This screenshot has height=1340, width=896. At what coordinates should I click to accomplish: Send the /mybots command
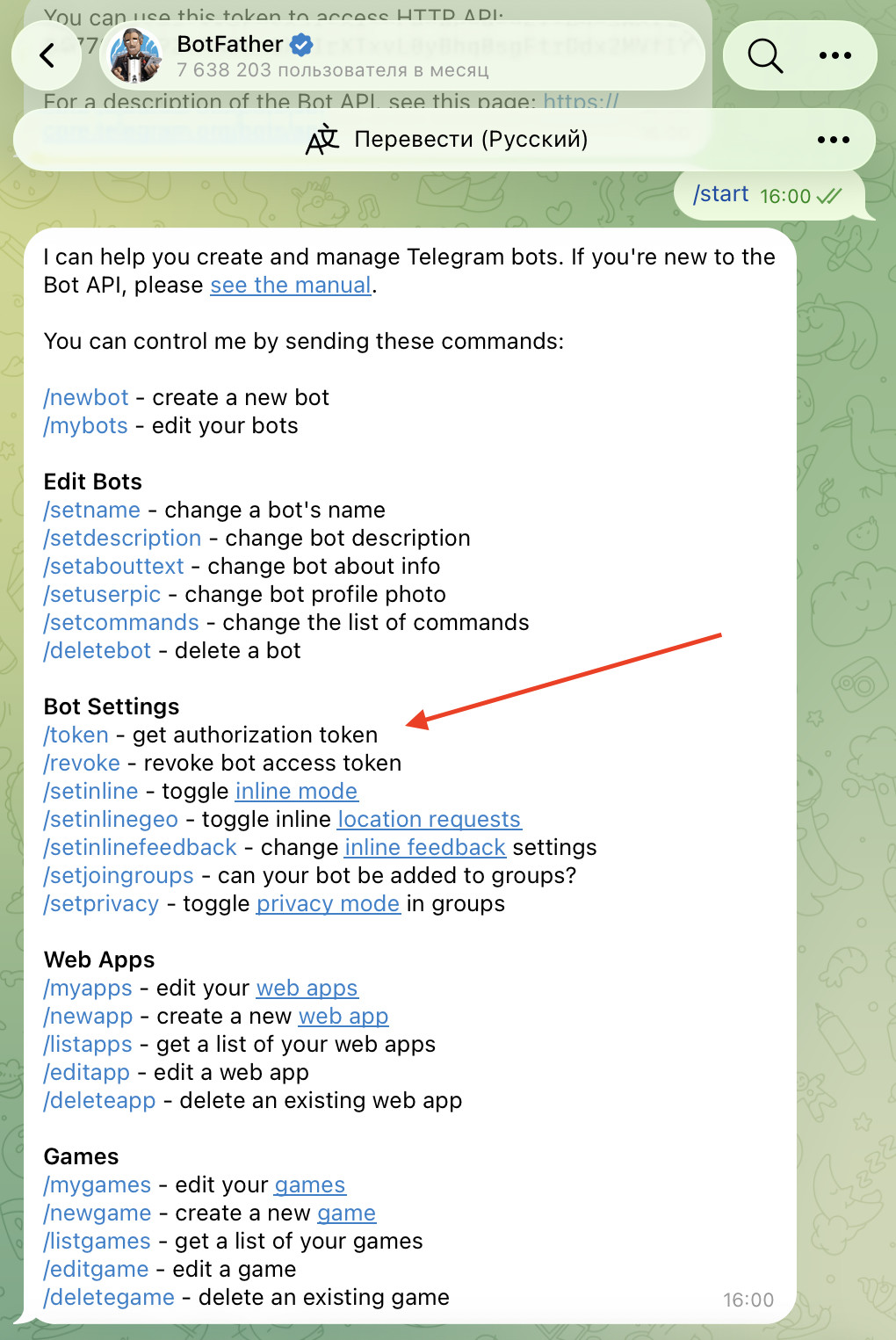[86, 425]
